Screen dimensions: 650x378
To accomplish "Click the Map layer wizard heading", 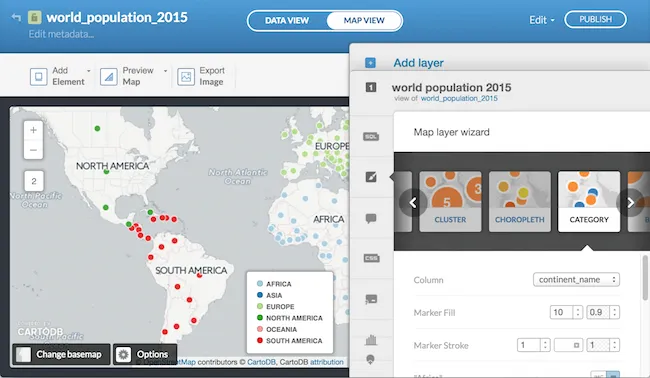I will point(451,132).
